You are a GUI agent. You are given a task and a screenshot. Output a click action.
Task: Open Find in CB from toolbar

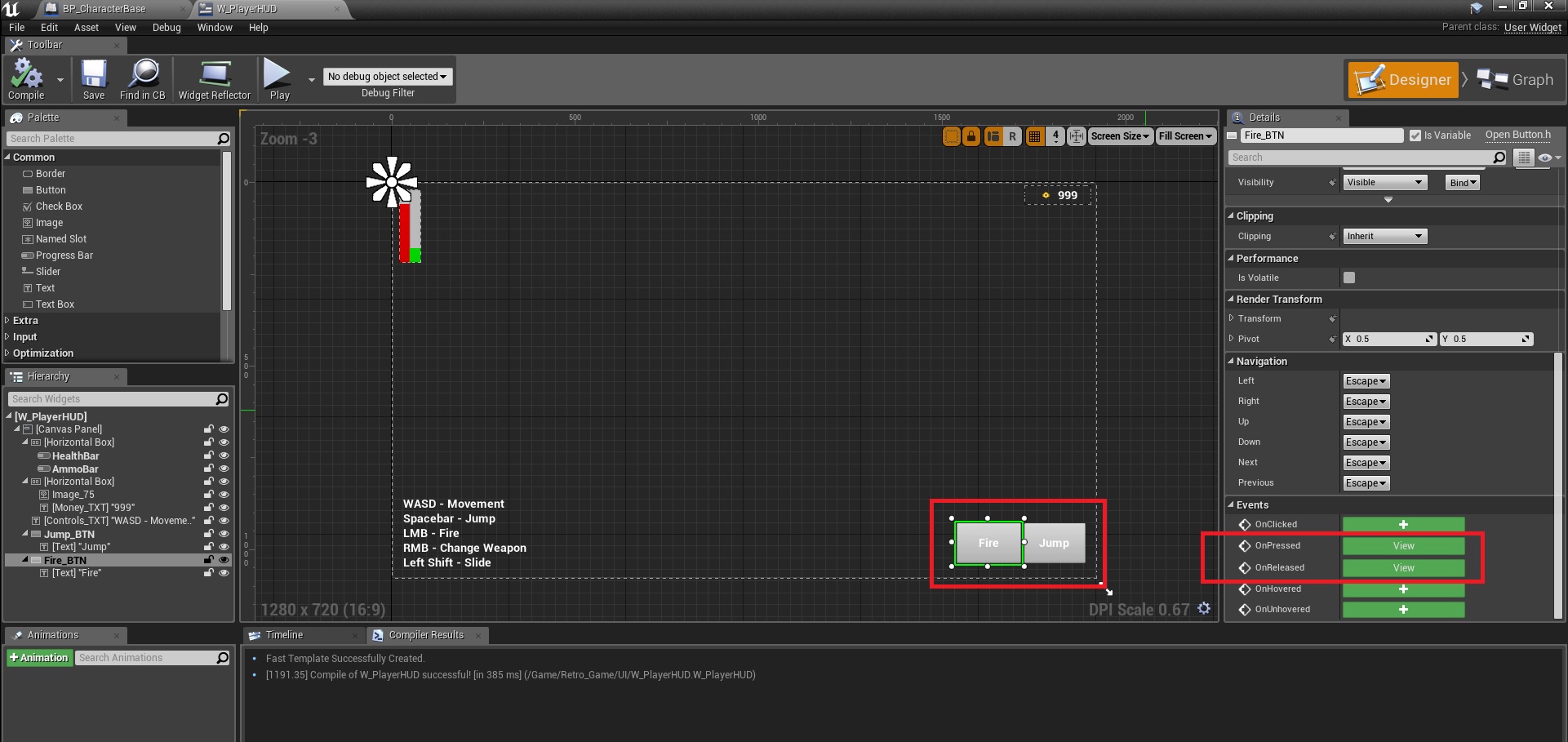[x=143, y=79]
